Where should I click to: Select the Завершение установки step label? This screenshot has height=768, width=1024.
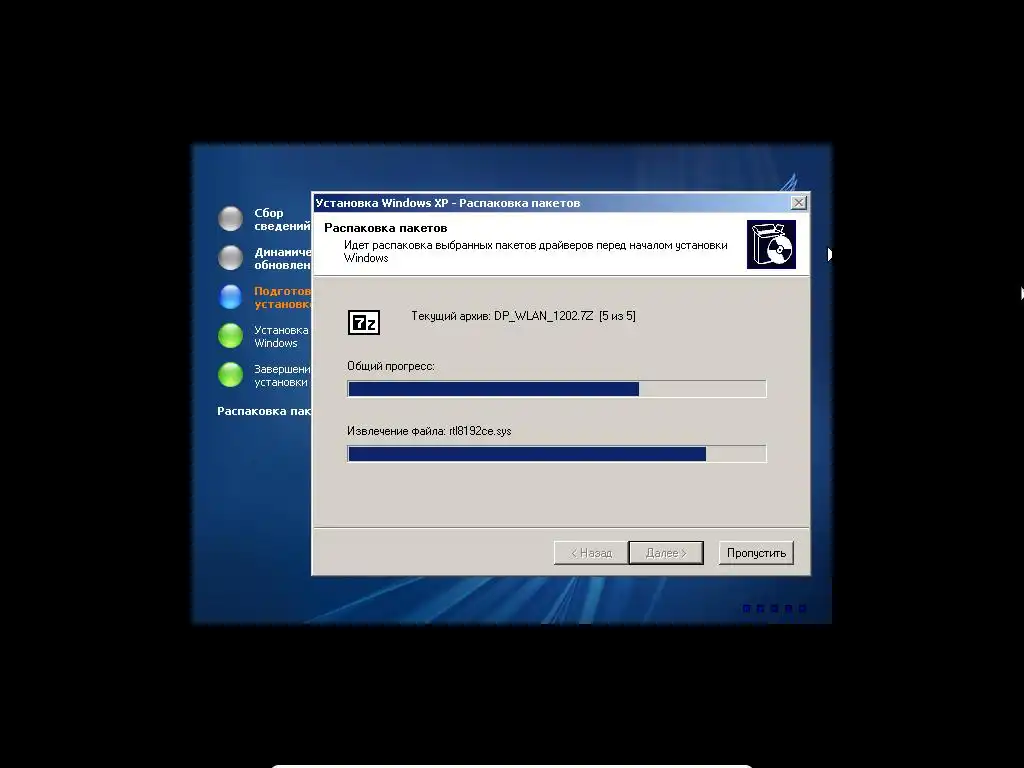(282, 376)
